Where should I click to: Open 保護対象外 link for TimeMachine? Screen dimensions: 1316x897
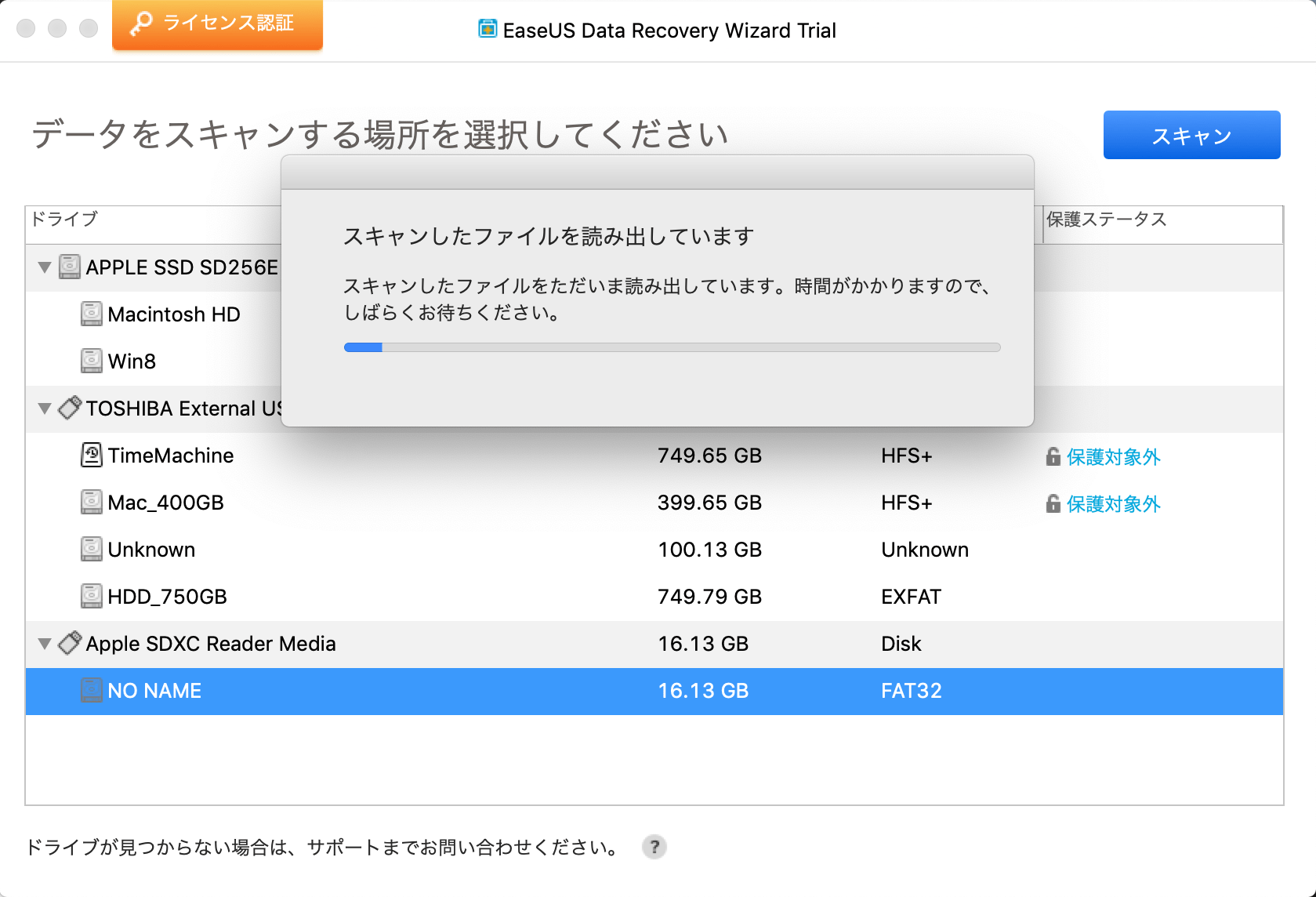click(1113, 456)
